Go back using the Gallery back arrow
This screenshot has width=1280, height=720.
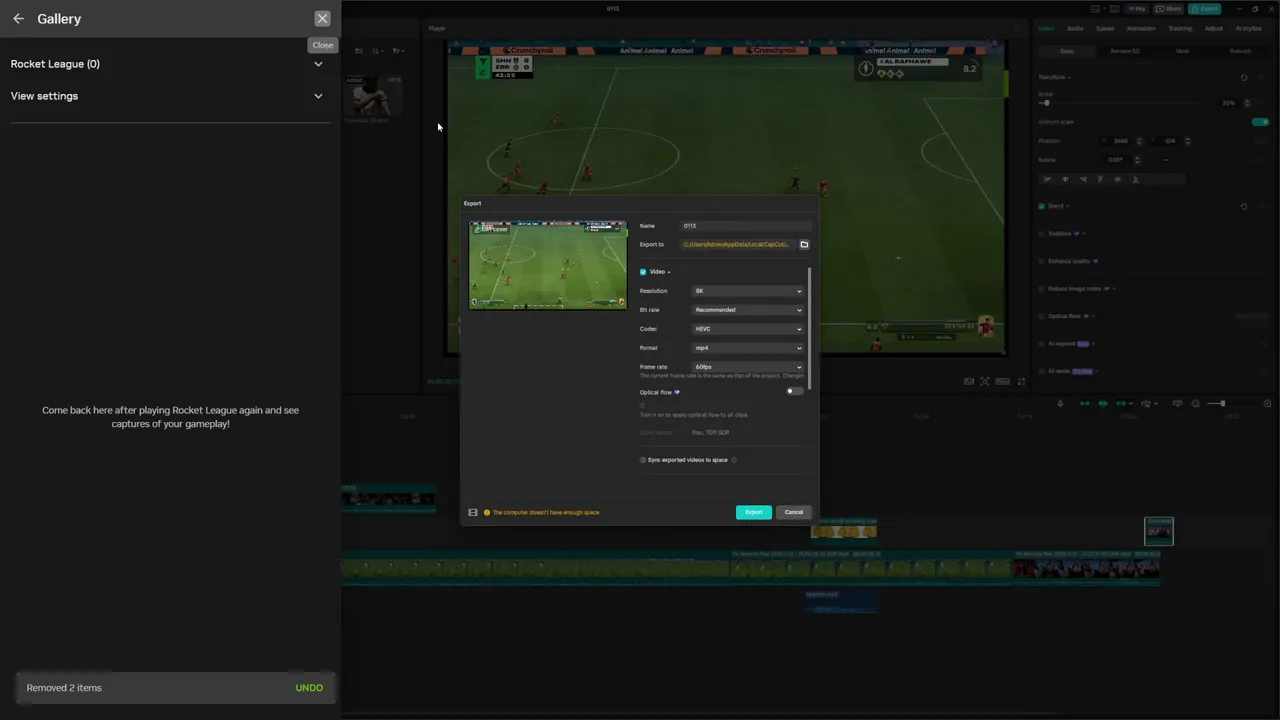coord(18,19)
